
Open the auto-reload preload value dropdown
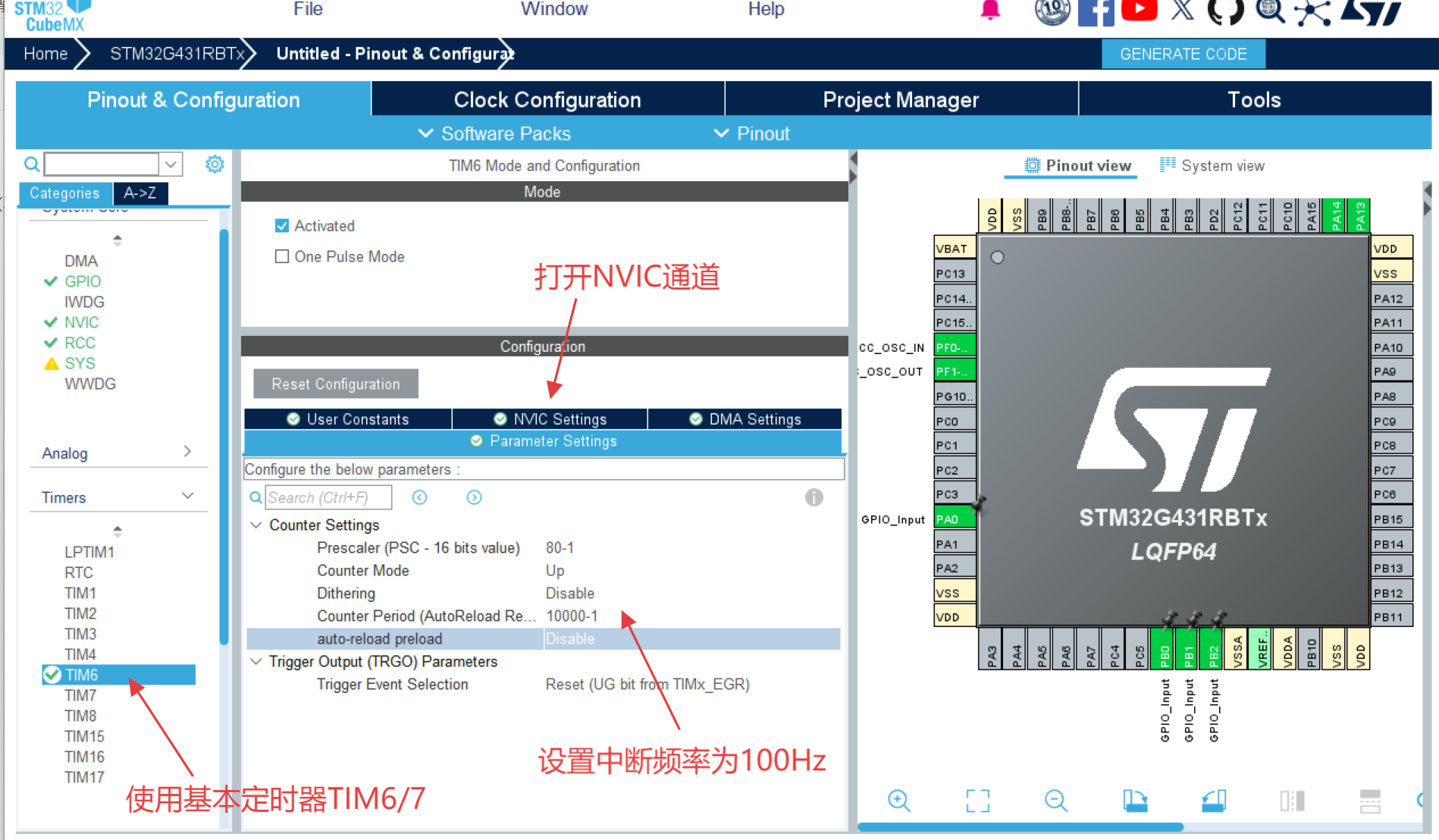(691, 638)
